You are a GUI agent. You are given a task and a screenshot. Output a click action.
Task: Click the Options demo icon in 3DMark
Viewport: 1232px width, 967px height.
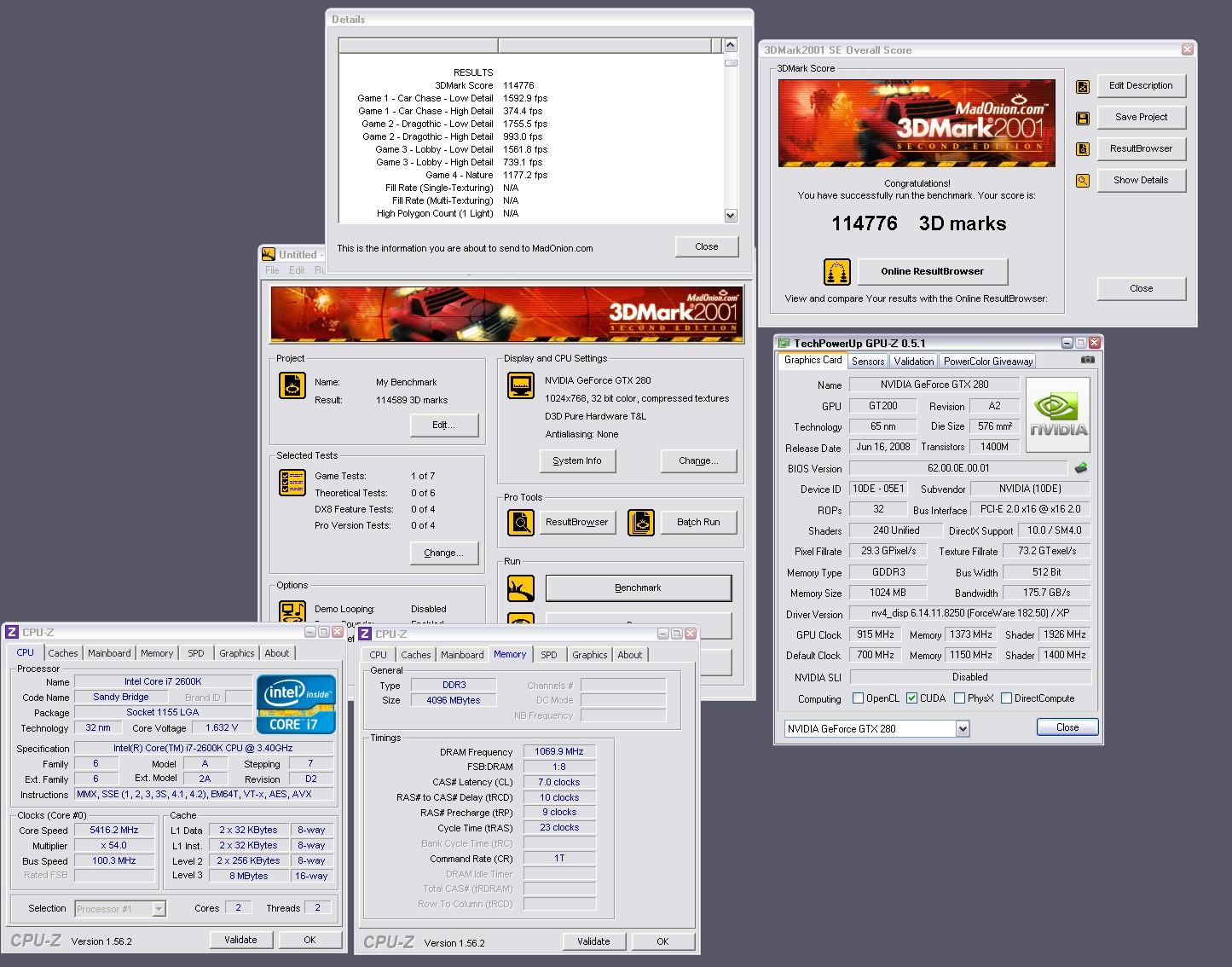pyautogui.click(x=292, y=611)
